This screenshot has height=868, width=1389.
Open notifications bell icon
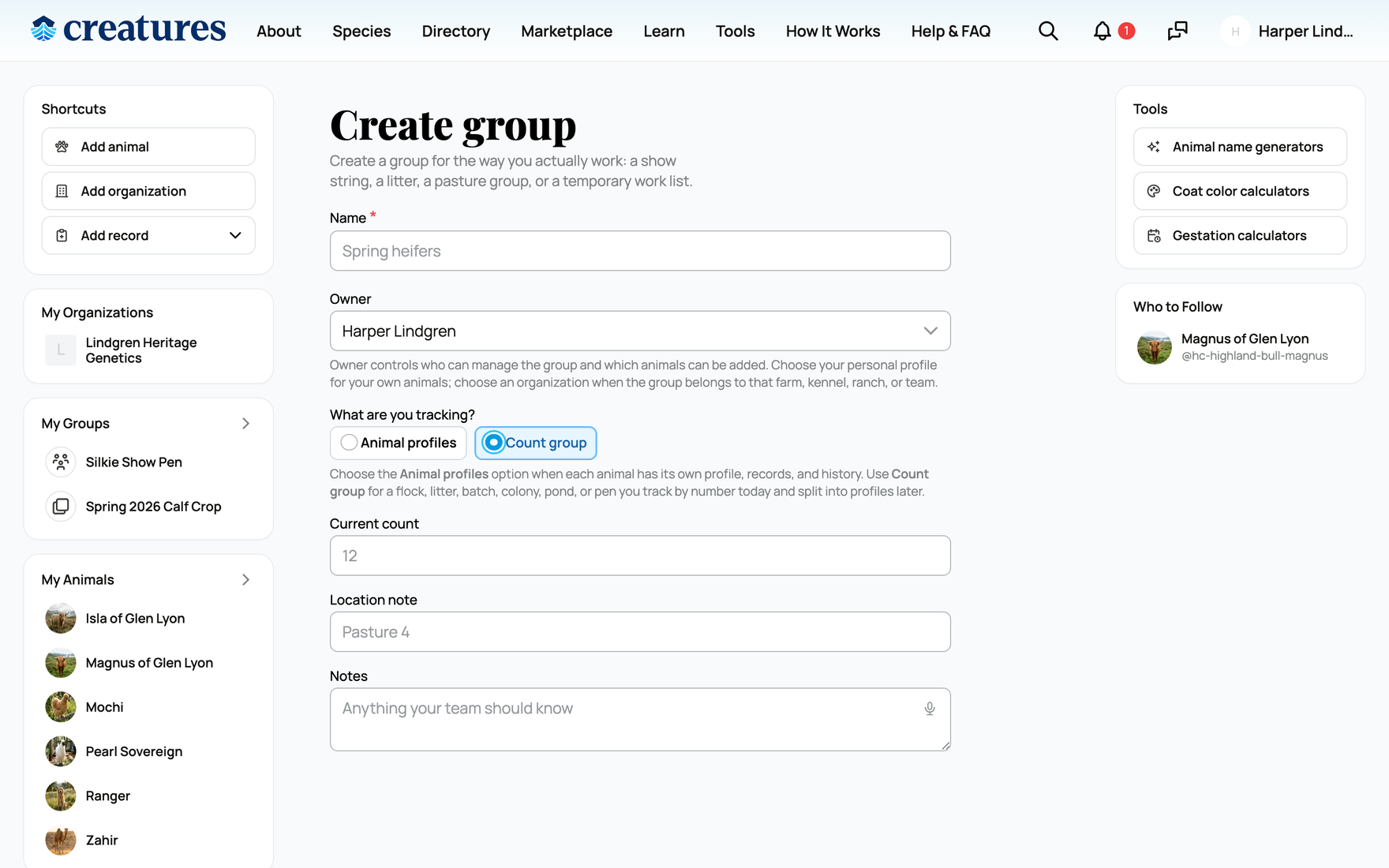1102,31
